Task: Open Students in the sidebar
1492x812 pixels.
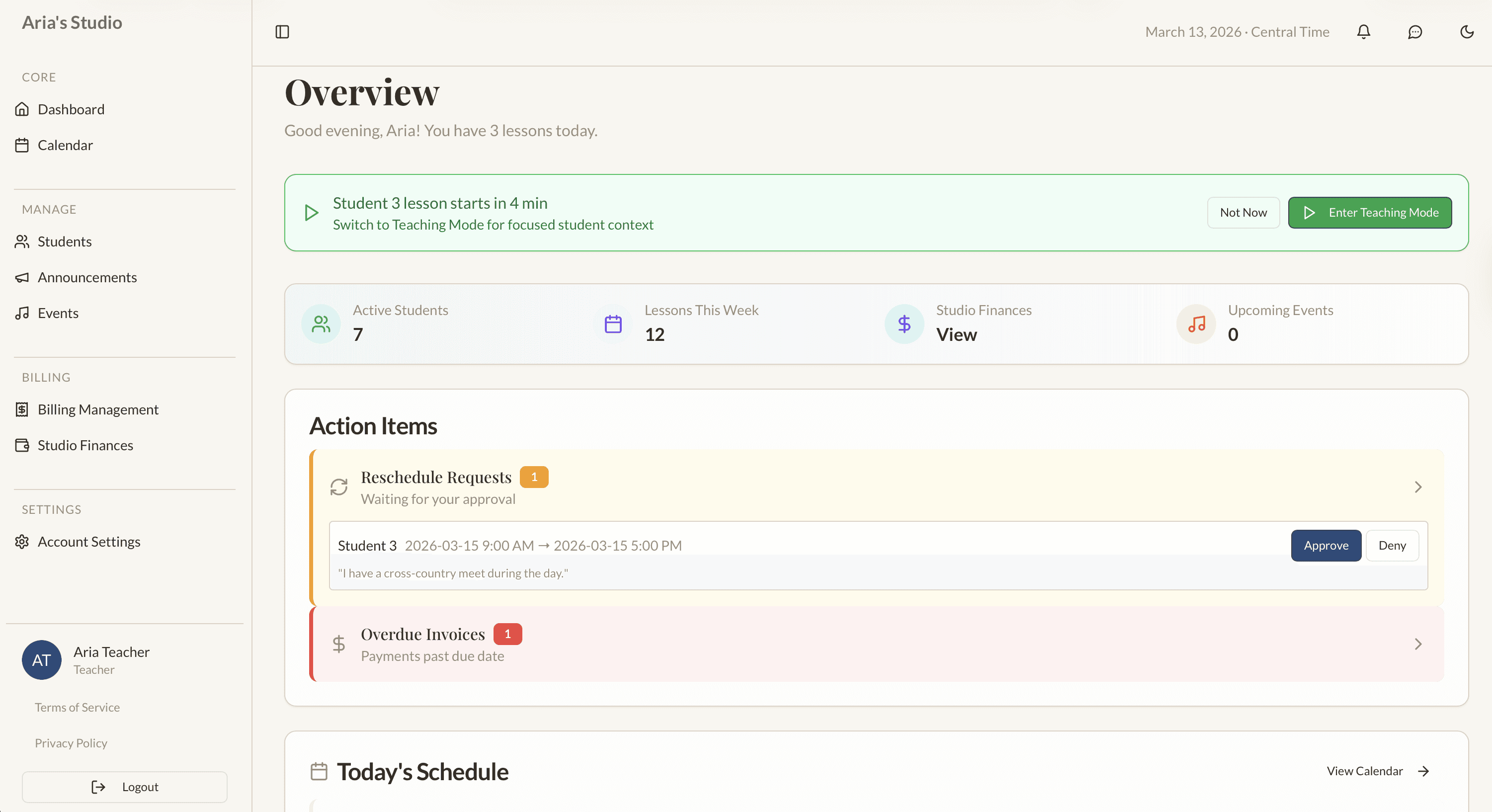Action: [x=64, y=242]
